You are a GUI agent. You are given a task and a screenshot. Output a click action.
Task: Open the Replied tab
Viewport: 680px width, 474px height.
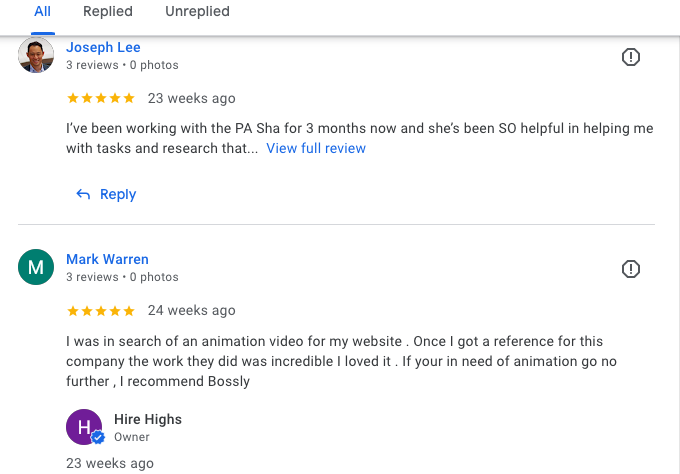coord(108,12)
